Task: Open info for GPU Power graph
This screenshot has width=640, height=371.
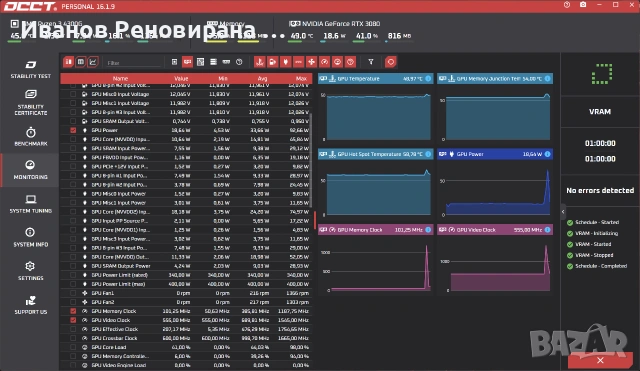Action: pos(547,154)
